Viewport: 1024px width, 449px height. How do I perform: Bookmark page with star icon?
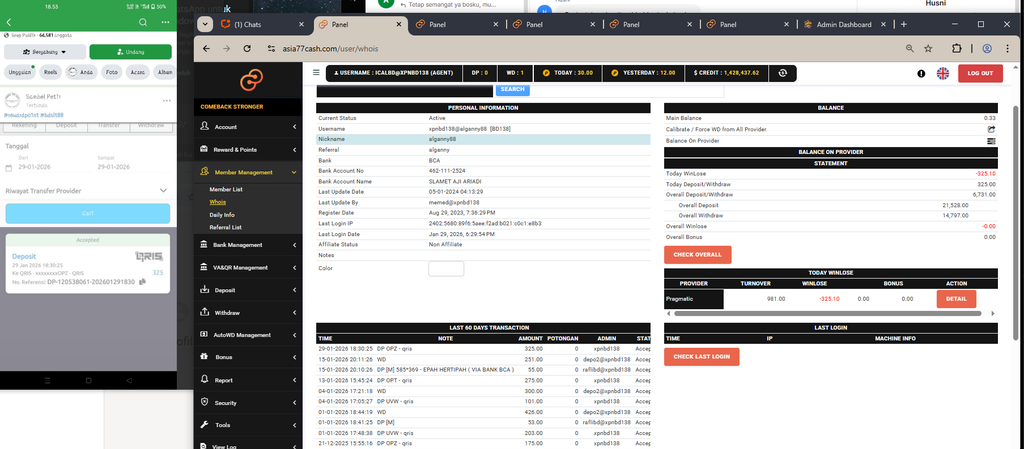(928, 48)
